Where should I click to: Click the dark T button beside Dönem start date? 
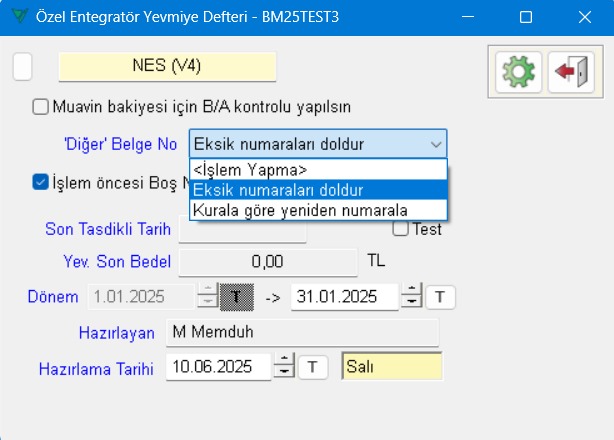pos(237,296)
